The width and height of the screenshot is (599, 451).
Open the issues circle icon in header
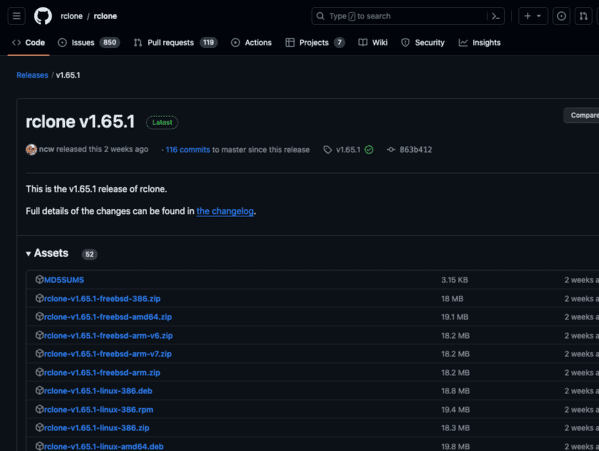click(561, 16)
